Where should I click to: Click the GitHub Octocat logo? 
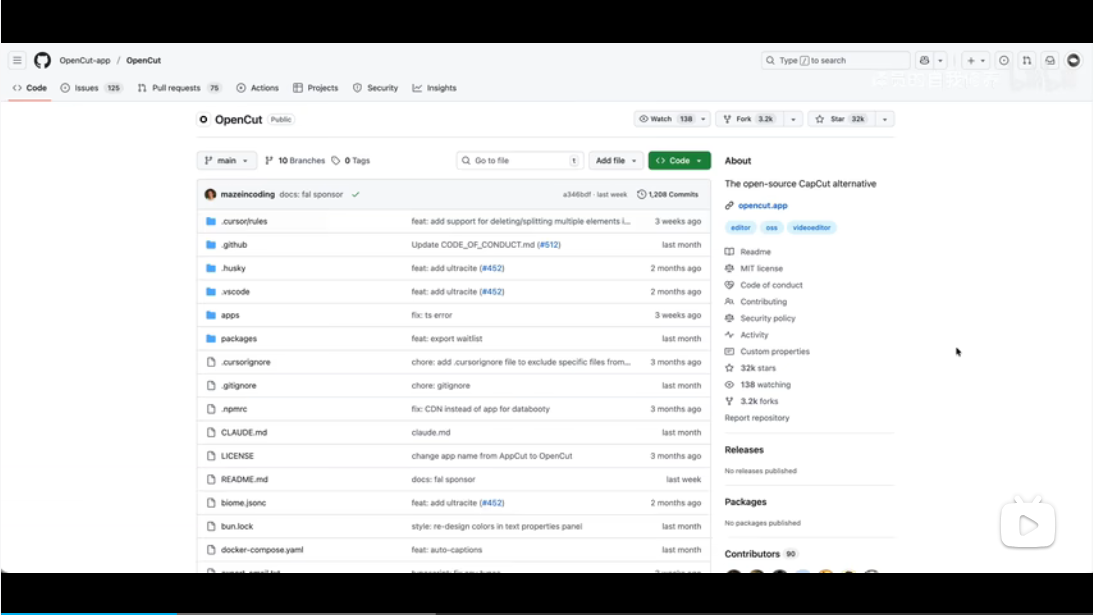tap(43, 61)
